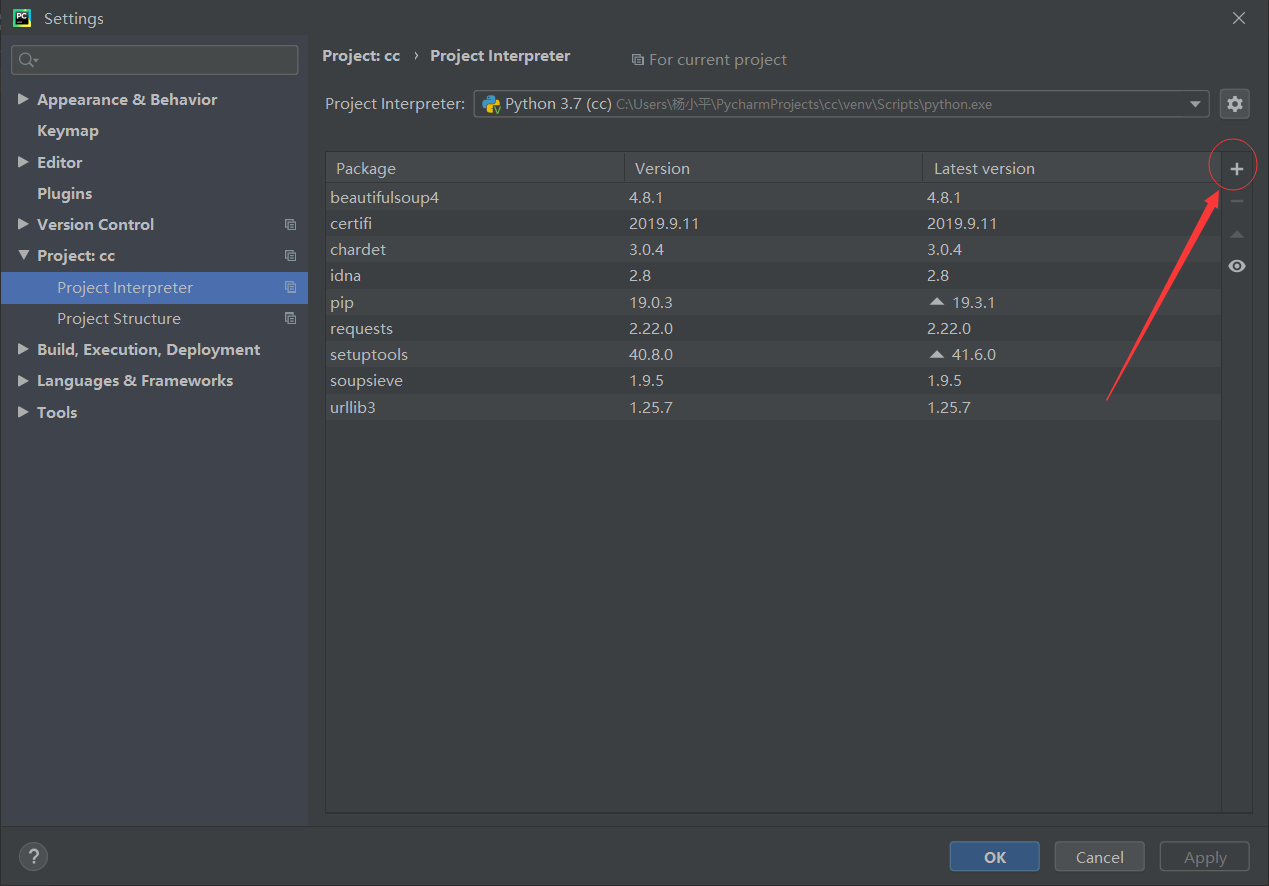Click the For current project icon
1269x886 pixels.
(x=637, y=60)
